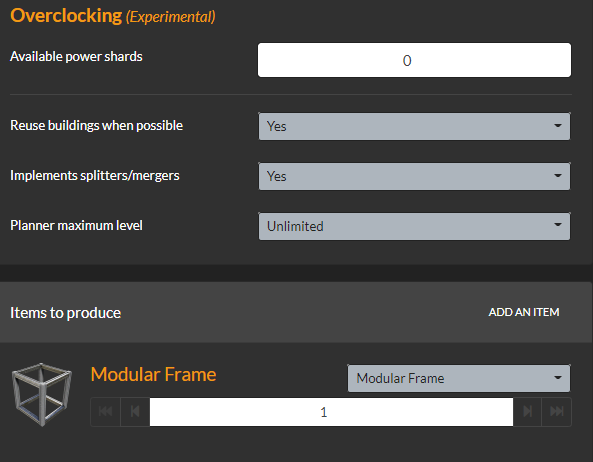593x462 pixels.
Task: Jump quantity to minimum with first-arrow icon
Action: point(106,412)
